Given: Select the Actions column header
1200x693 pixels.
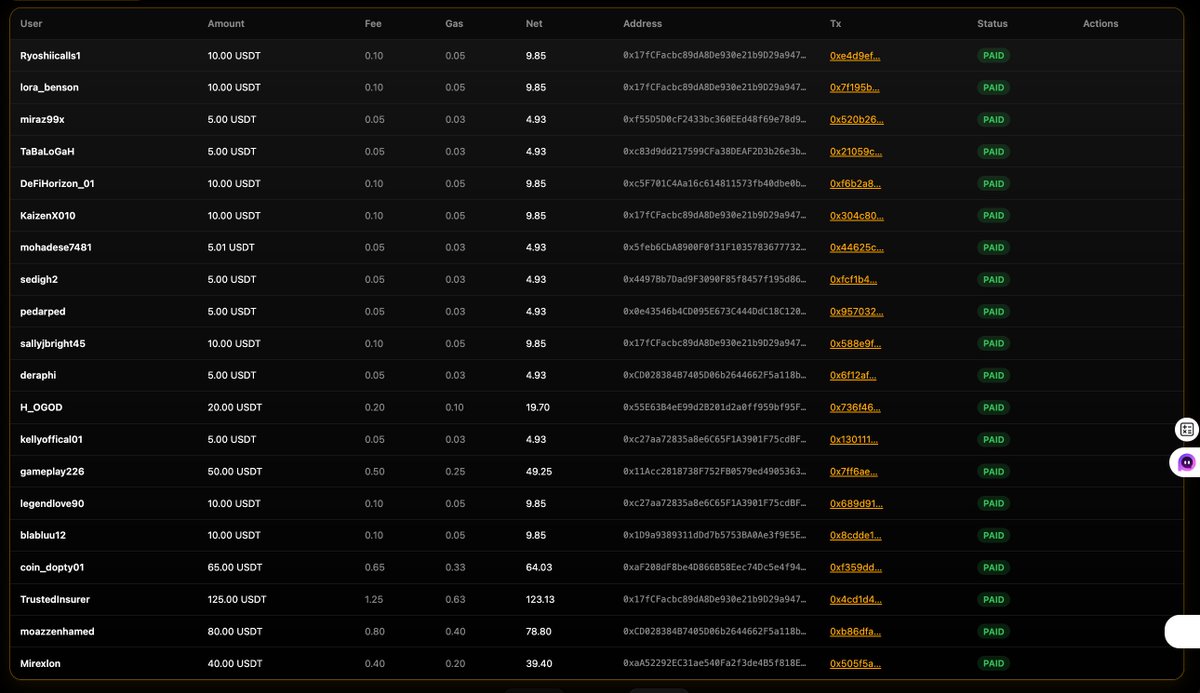Looking at the screenshot, I should click(1101, 24).
